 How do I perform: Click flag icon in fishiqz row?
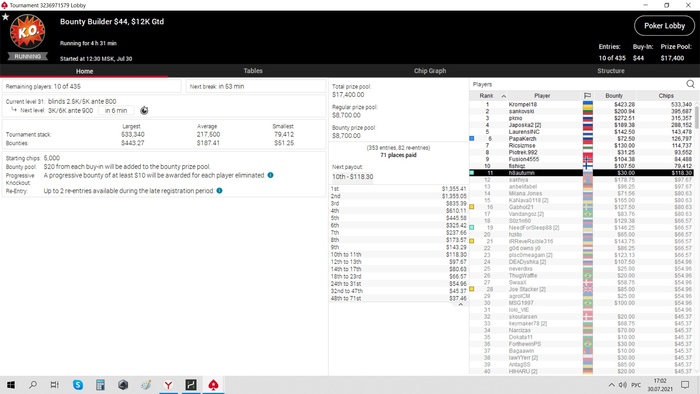[x=588, y=166]
